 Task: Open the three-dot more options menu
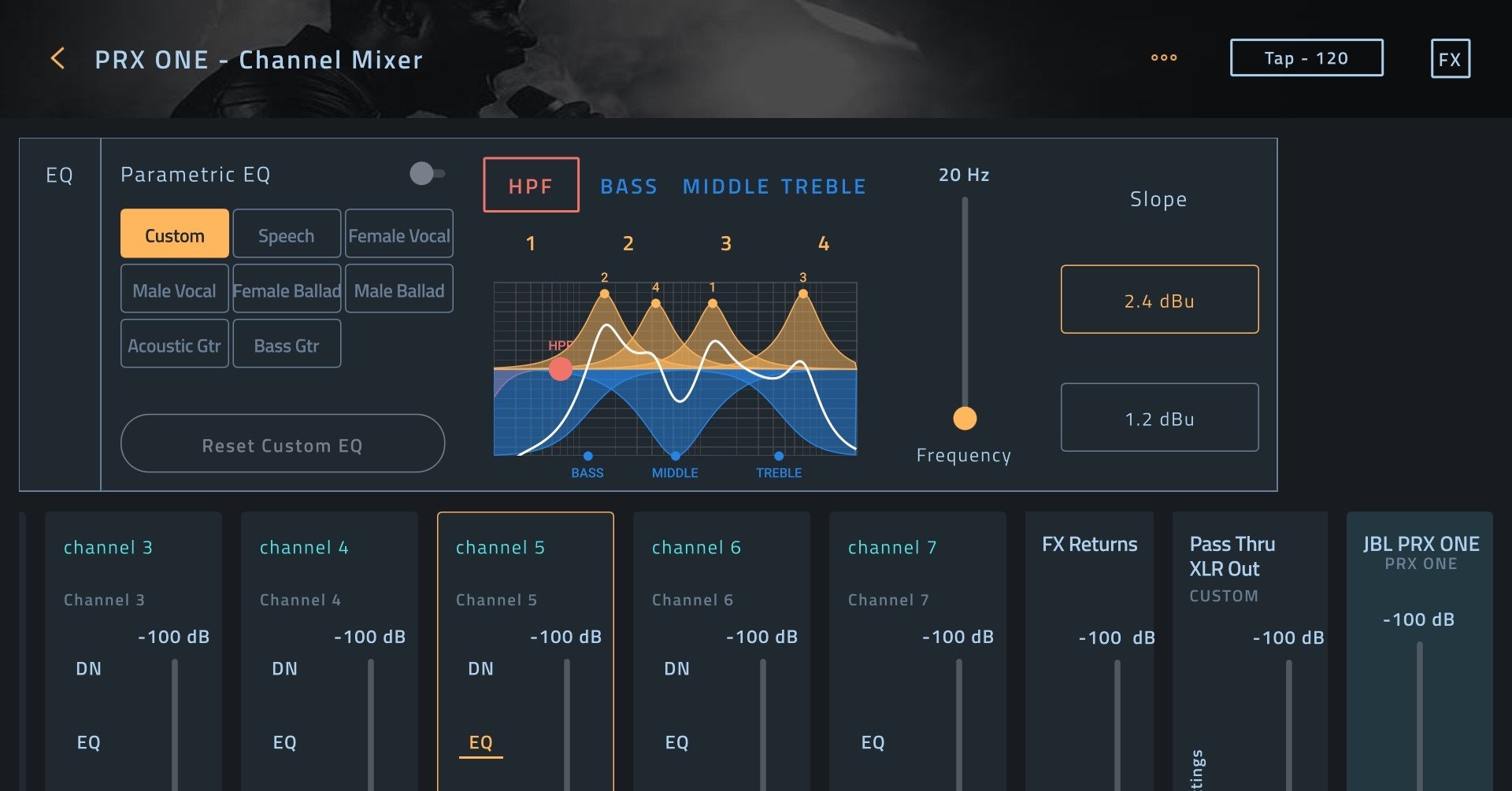pyautogui.click(x=1164, y=57)
